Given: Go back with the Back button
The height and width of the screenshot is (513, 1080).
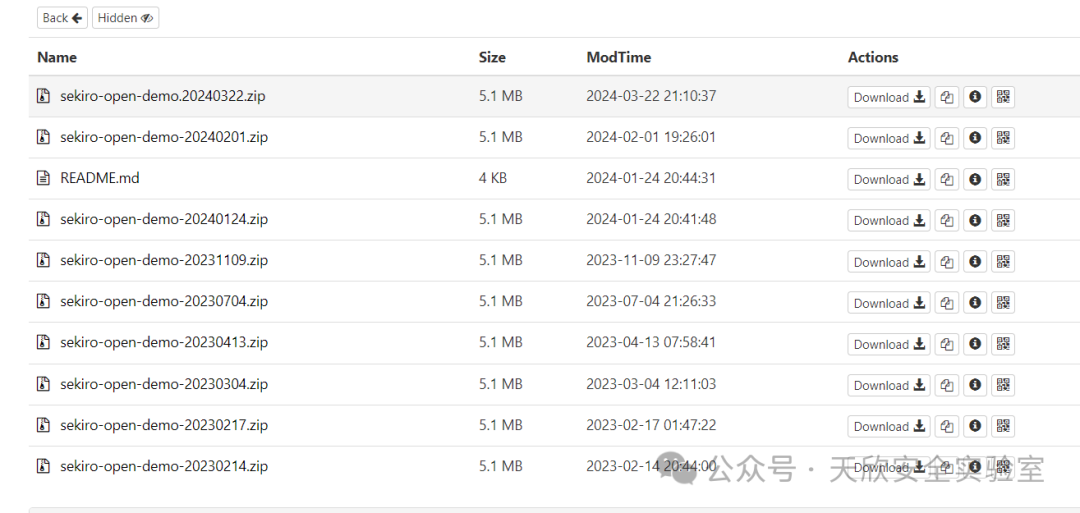Looking at the screenshot, I should [62, 18].
